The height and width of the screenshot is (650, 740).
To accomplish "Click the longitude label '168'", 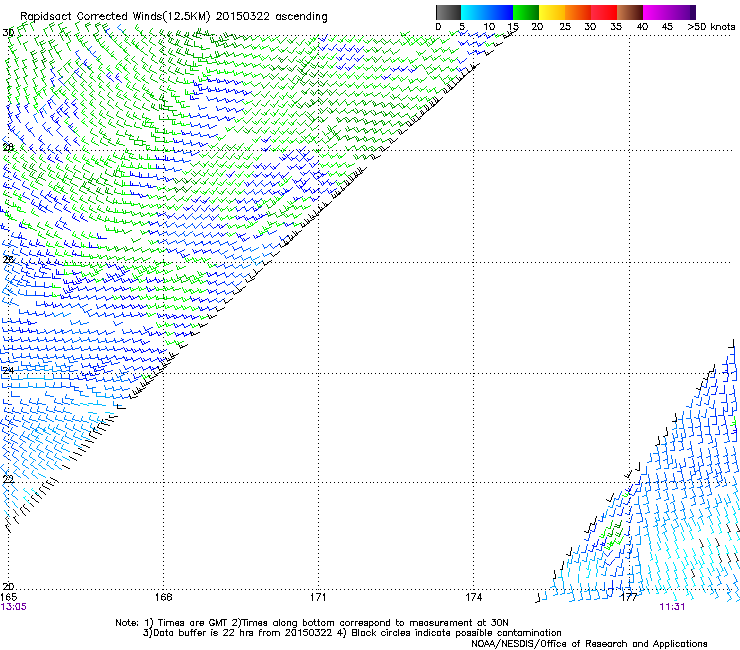I will coord(164,597).
